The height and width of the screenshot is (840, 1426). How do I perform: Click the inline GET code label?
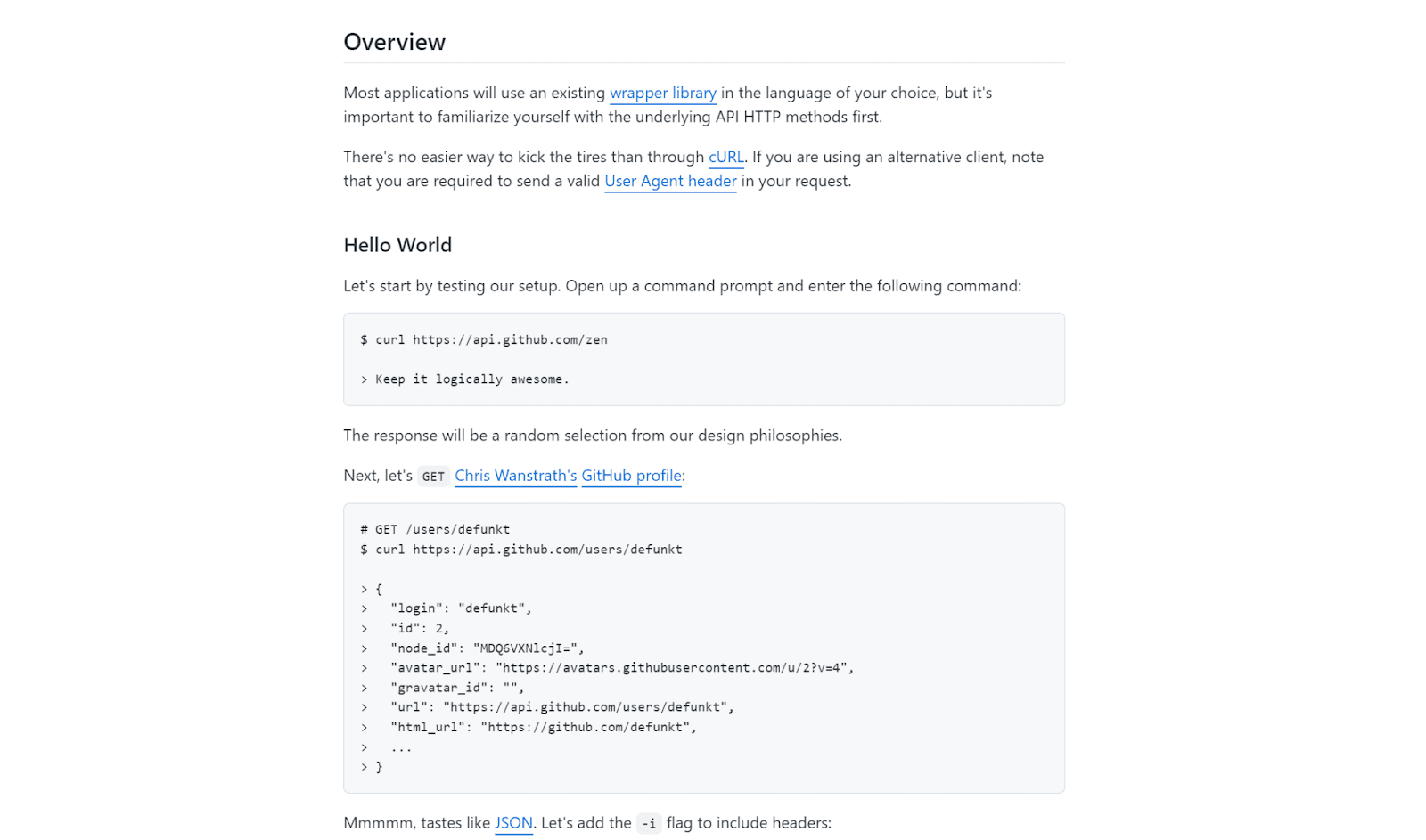coord(433,477)
